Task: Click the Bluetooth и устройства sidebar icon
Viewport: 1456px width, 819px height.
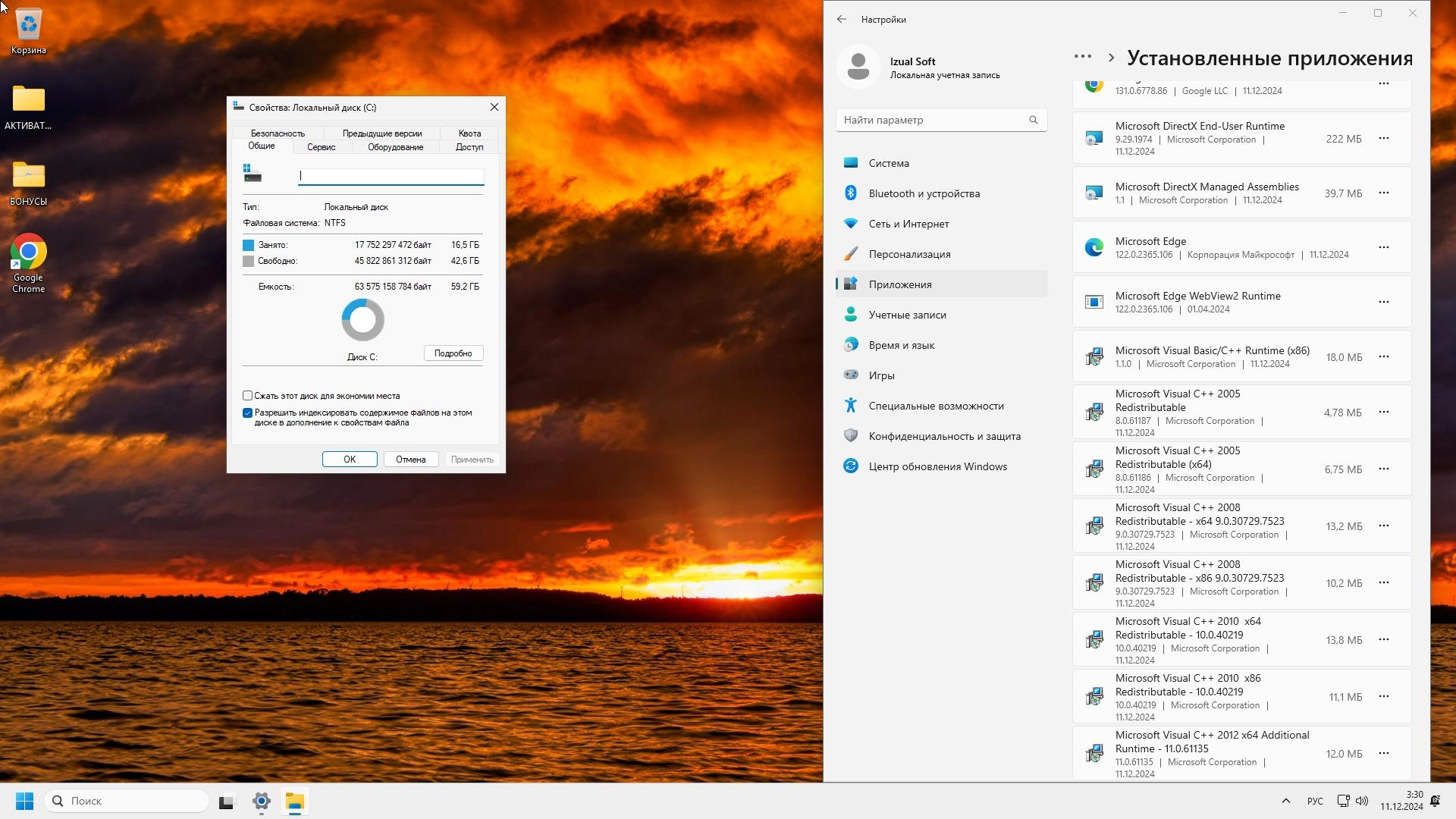Action: click(x=851, y=193)
